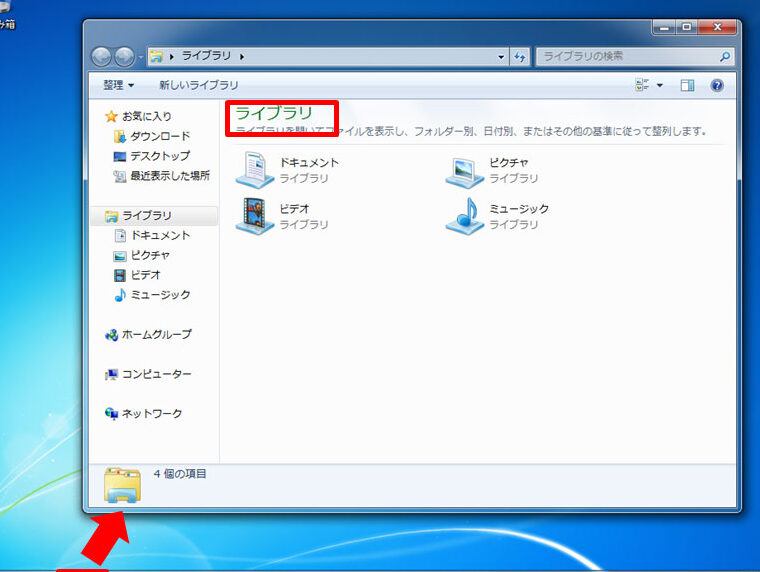Click the Forward navigation arrow
The height and width of the screenshot is (572, 760).
[x=124, y=57]
